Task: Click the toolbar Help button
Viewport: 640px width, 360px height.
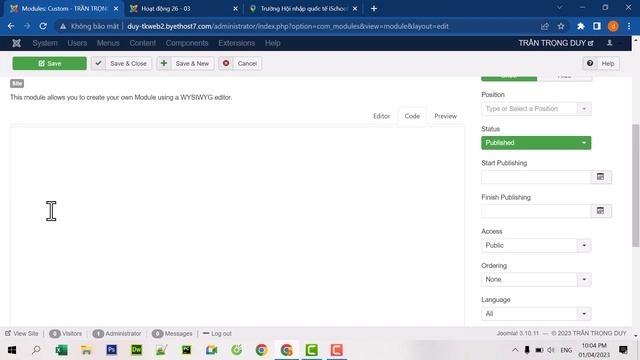Action: coord(601,64)
